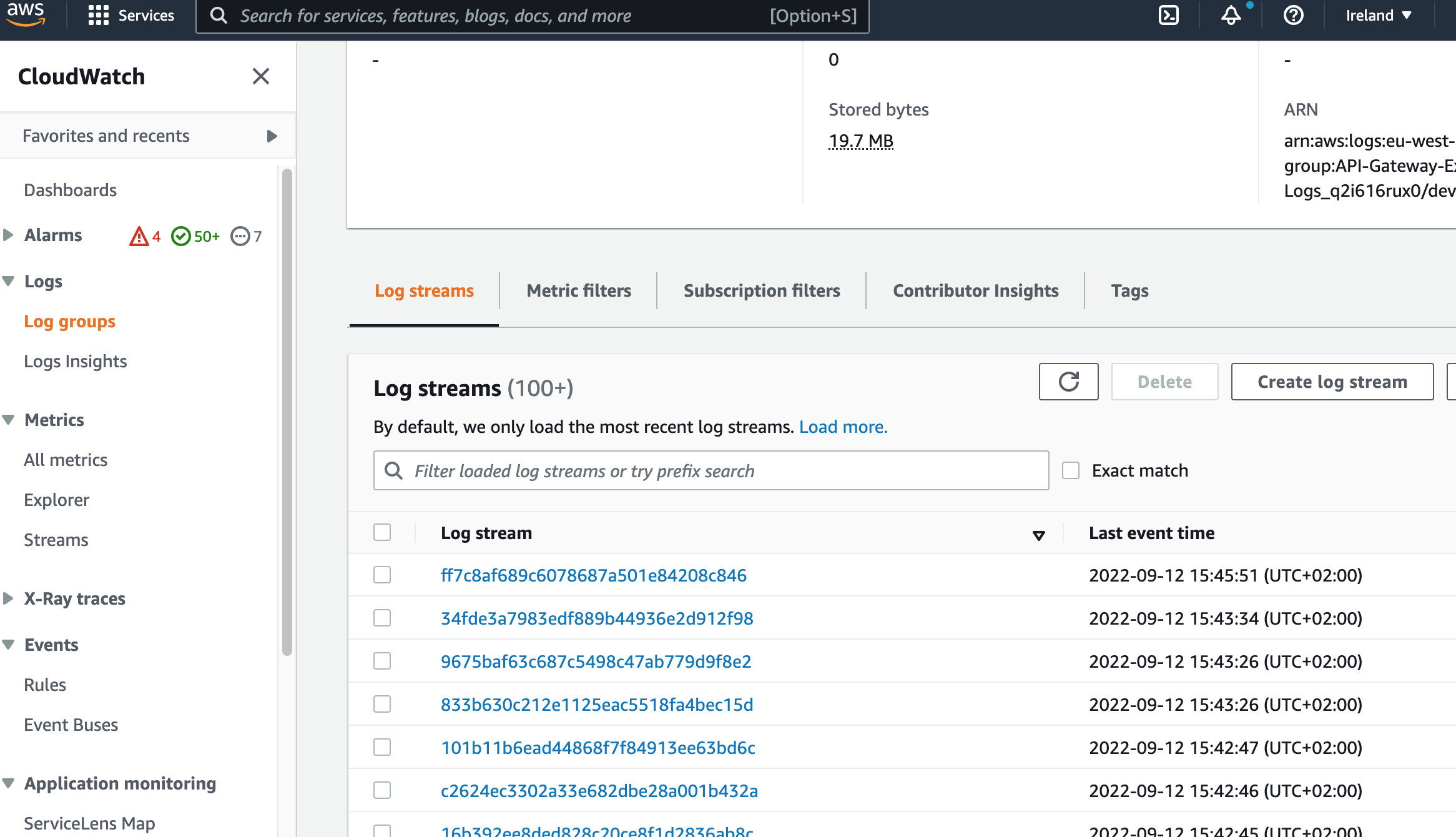The height and width of the screenshot is (837, 1456).
Task: Refresh the log streams list
Action: point(1068,382)
